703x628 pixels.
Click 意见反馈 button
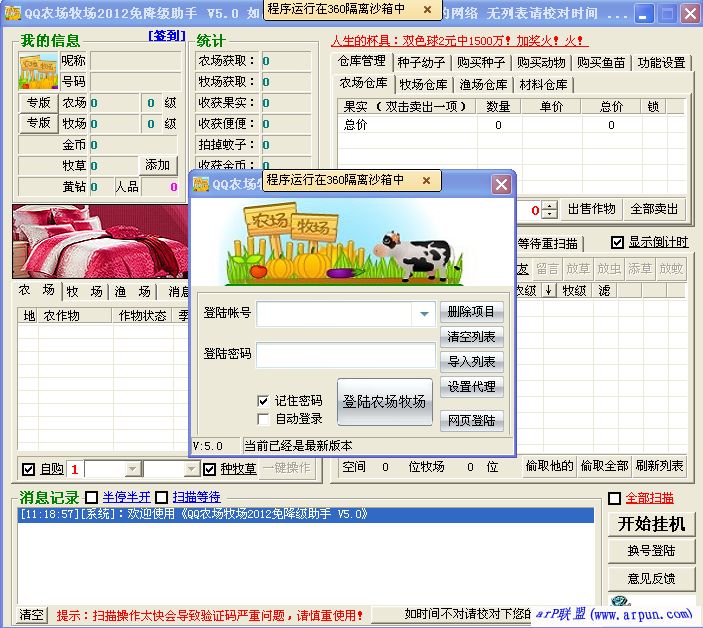[x=651, y=579]
